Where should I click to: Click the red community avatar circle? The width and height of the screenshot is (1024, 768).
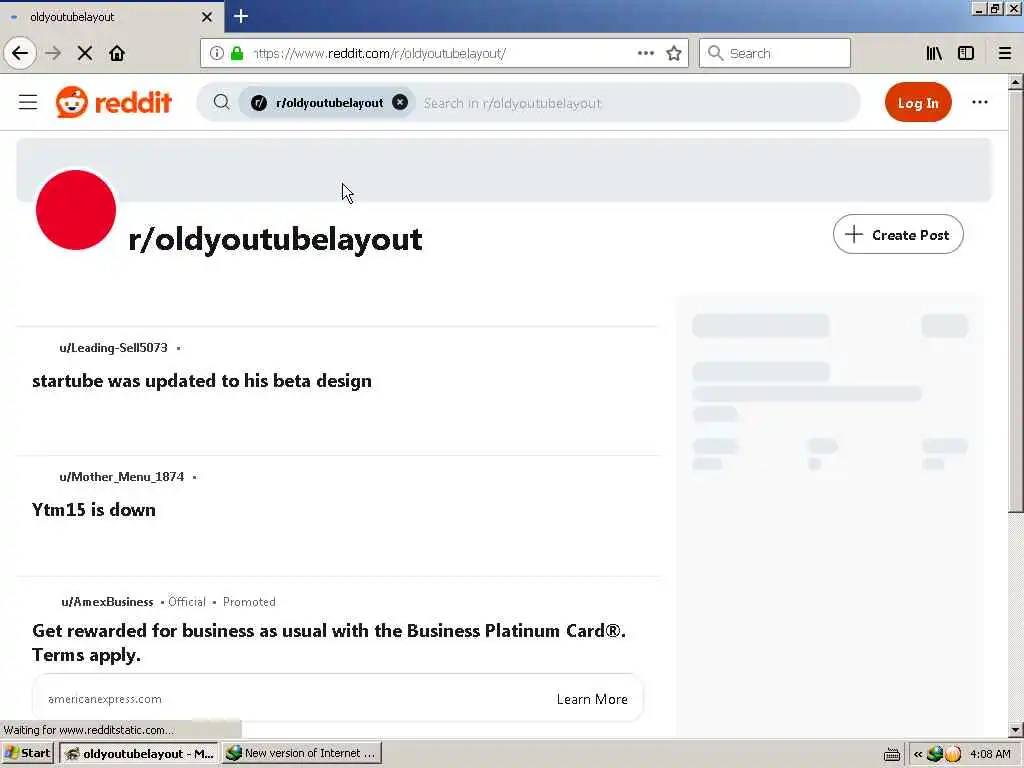(76, 210)
